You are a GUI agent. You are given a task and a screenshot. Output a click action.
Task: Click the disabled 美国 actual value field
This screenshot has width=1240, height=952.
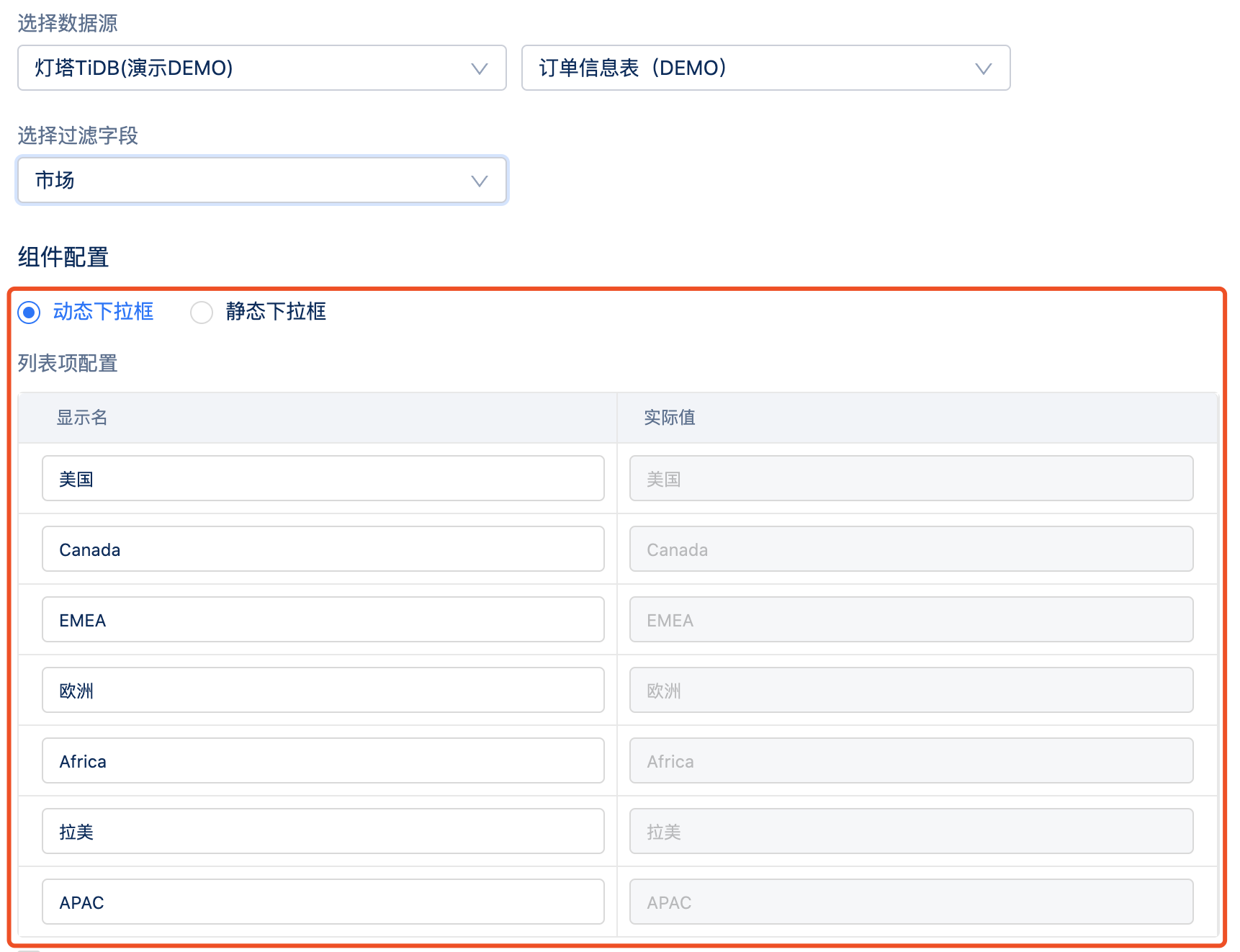point(912,478)
